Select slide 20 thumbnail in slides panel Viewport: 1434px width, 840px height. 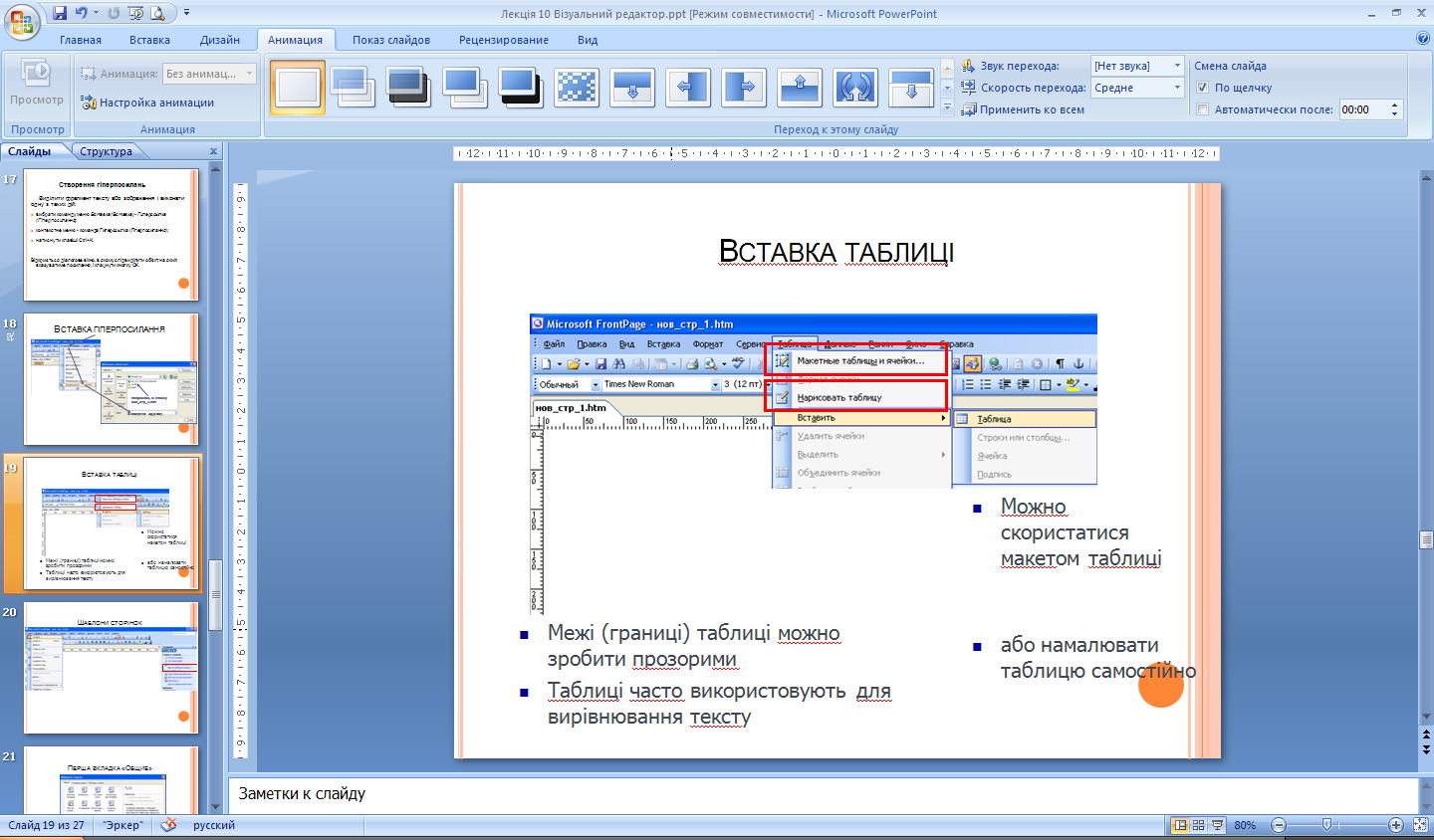112,668
